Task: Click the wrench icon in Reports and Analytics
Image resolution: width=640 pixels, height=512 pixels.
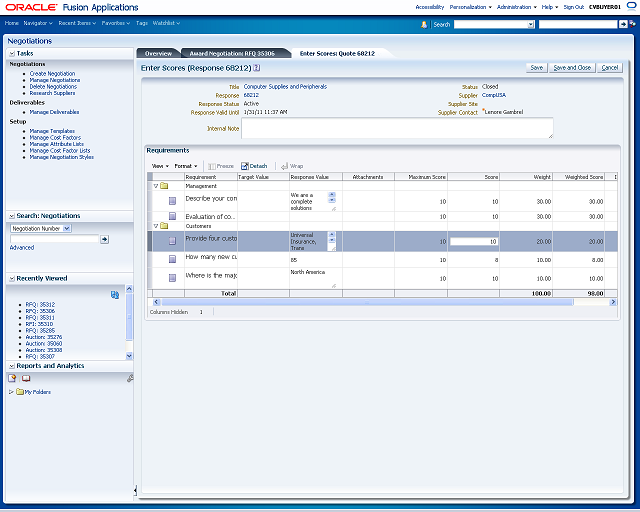Action: coord(130,378)
